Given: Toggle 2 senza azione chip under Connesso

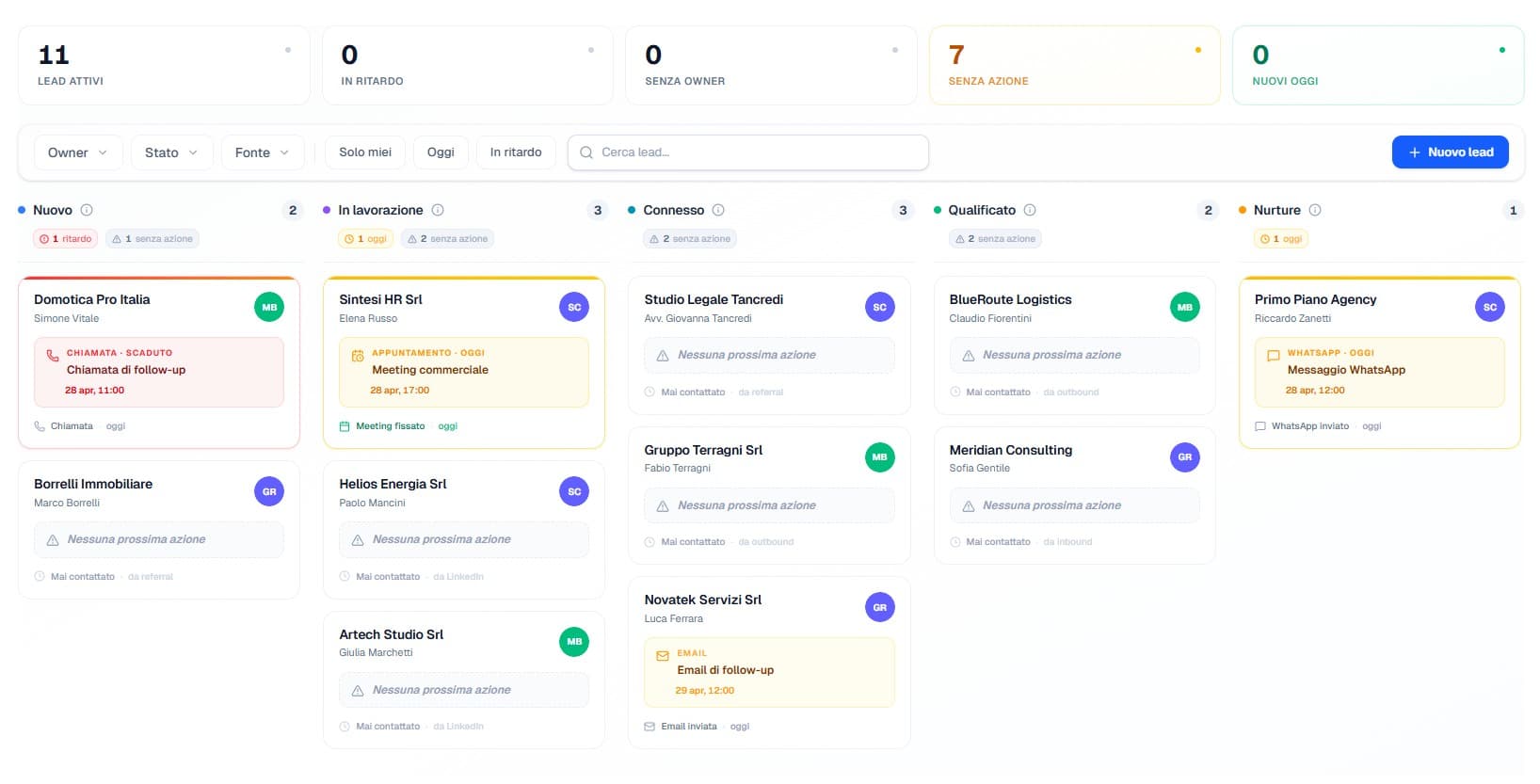Looking at the screenshot, I should click(x=690, y=239).
